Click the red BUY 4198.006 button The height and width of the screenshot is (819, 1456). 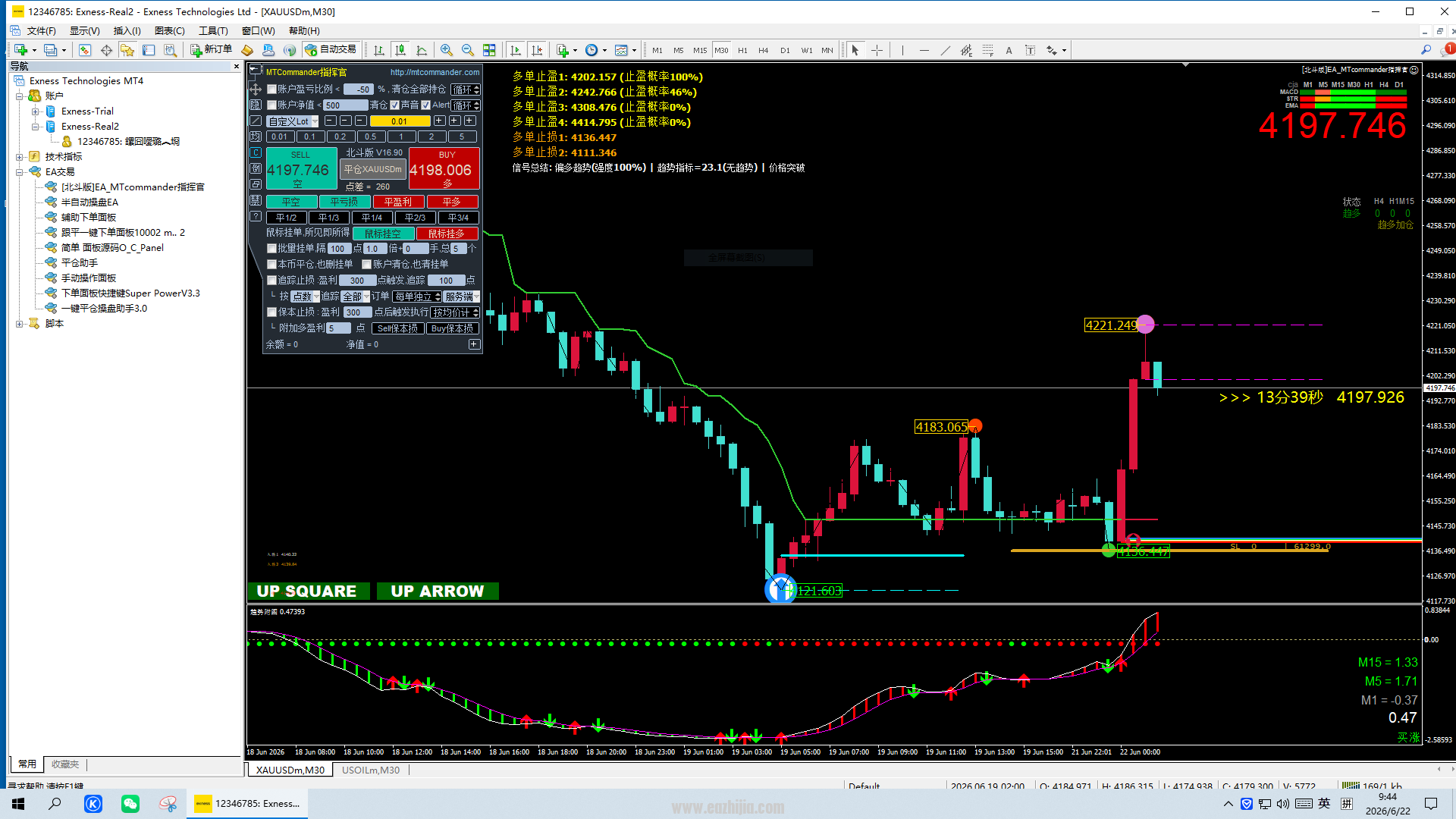click(444, 168)
